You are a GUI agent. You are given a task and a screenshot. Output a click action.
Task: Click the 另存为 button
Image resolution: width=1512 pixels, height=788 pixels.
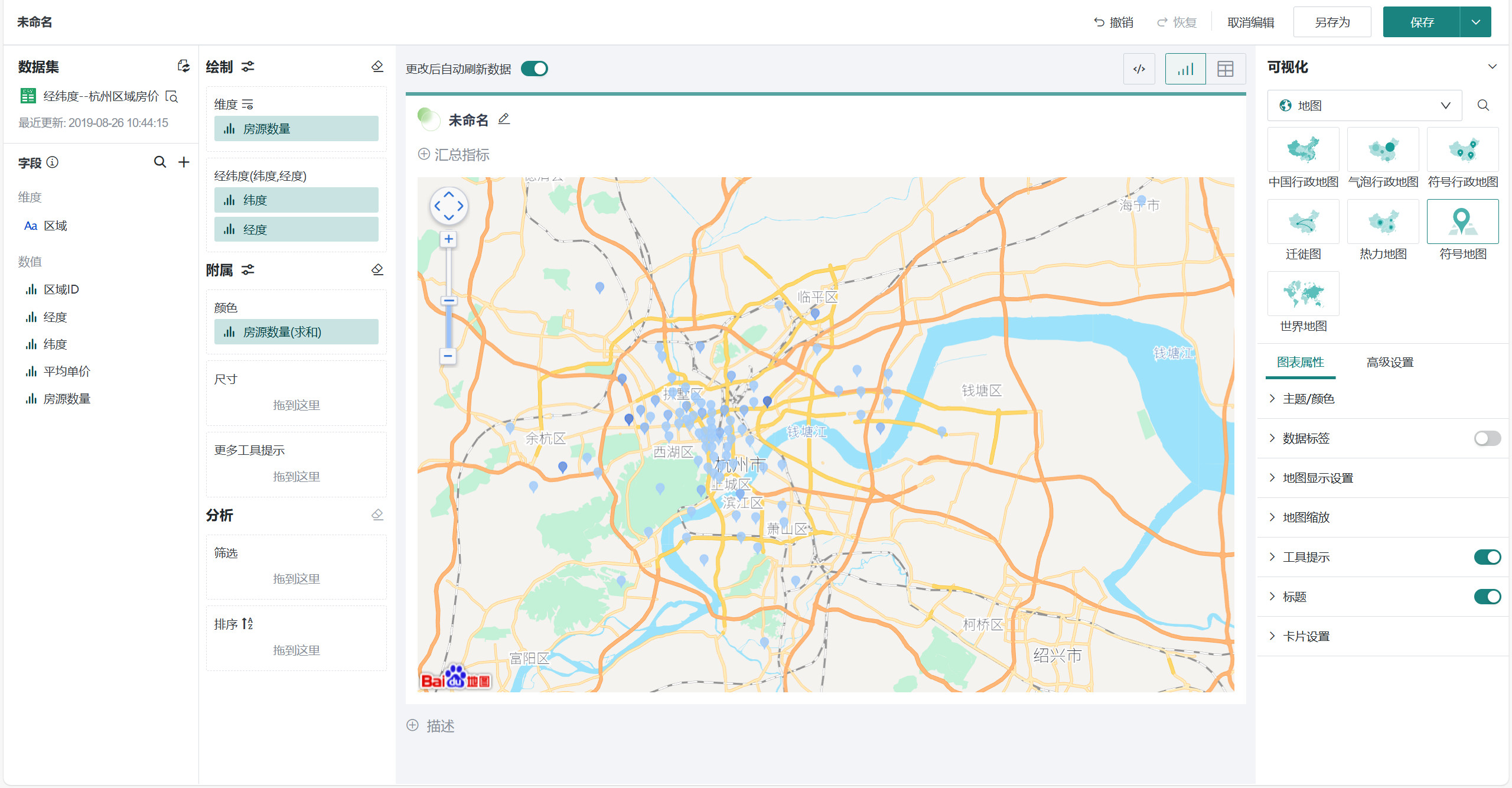pyautogui.click(x=1332, y=22)
